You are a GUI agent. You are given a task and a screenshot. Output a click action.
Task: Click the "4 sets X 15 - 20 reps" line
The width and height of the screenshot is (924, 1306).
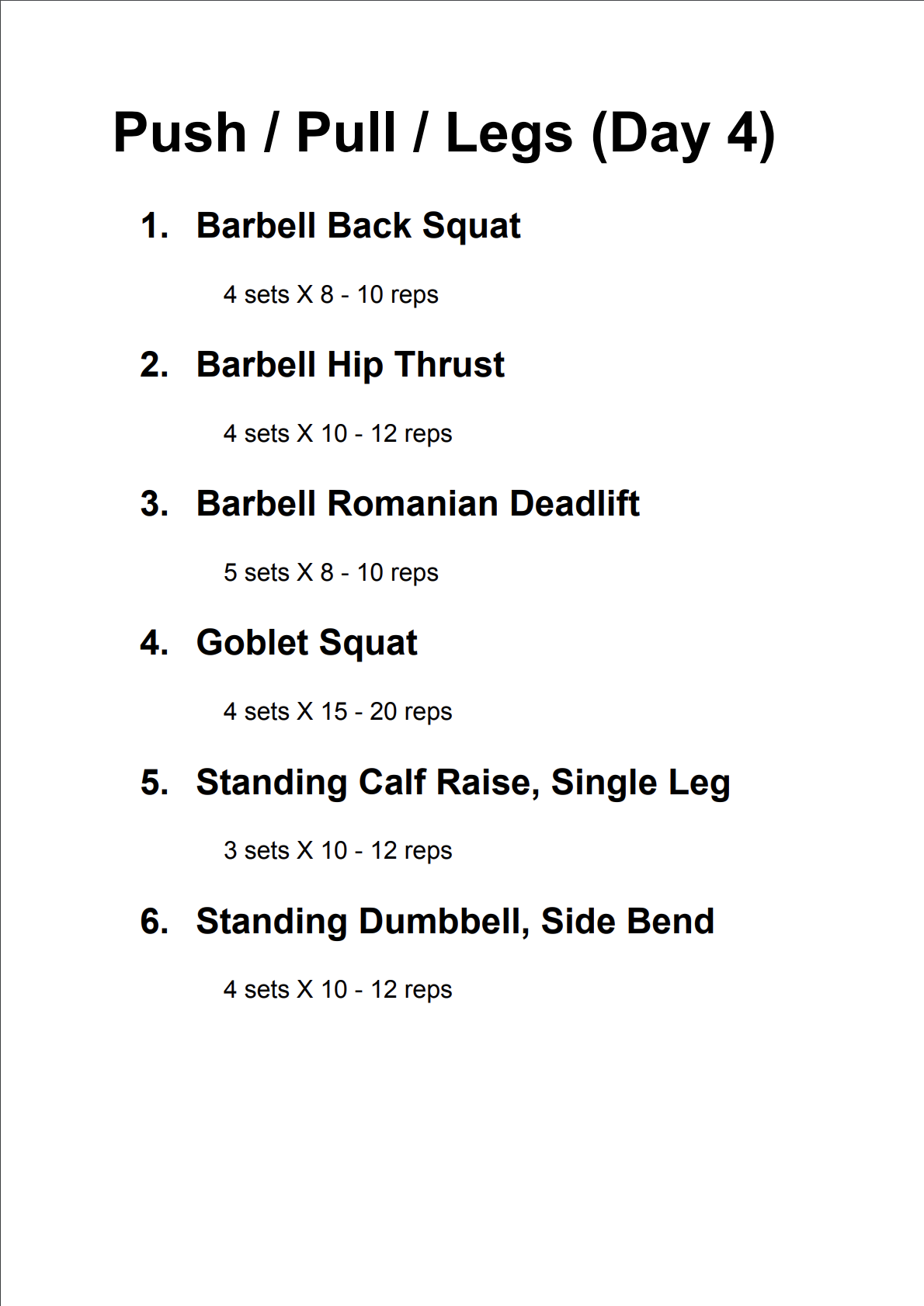[338, 712]
